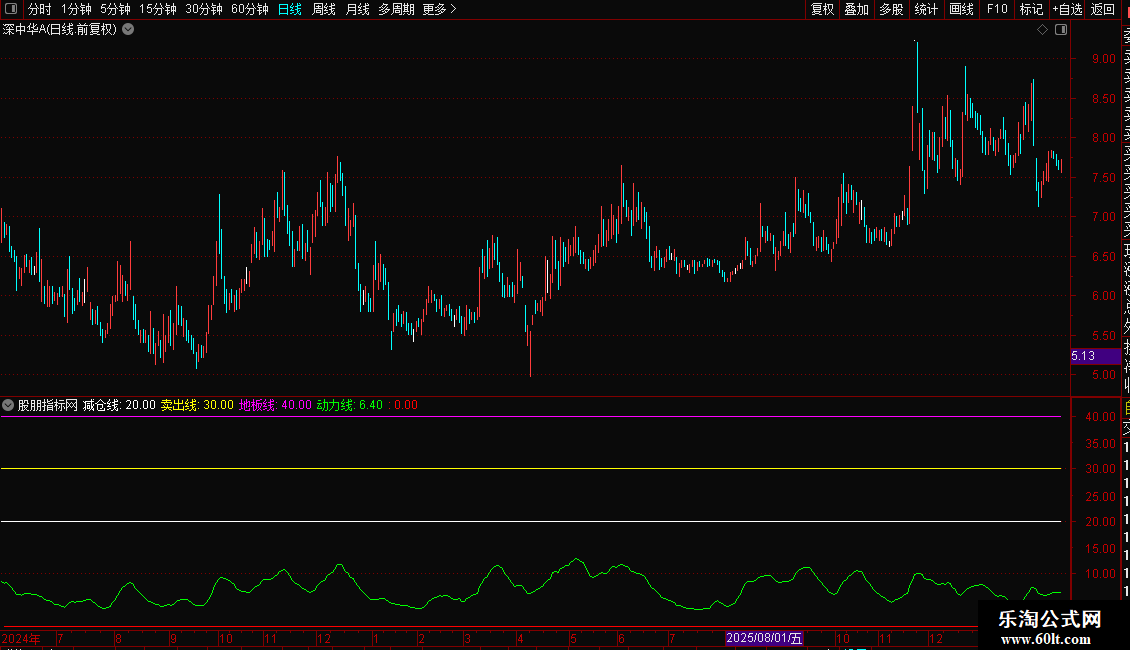Image resolution: width=1130 pixels, height=650 pixels.
Task: Click the 返回 back button
Action: (1103, 9)
